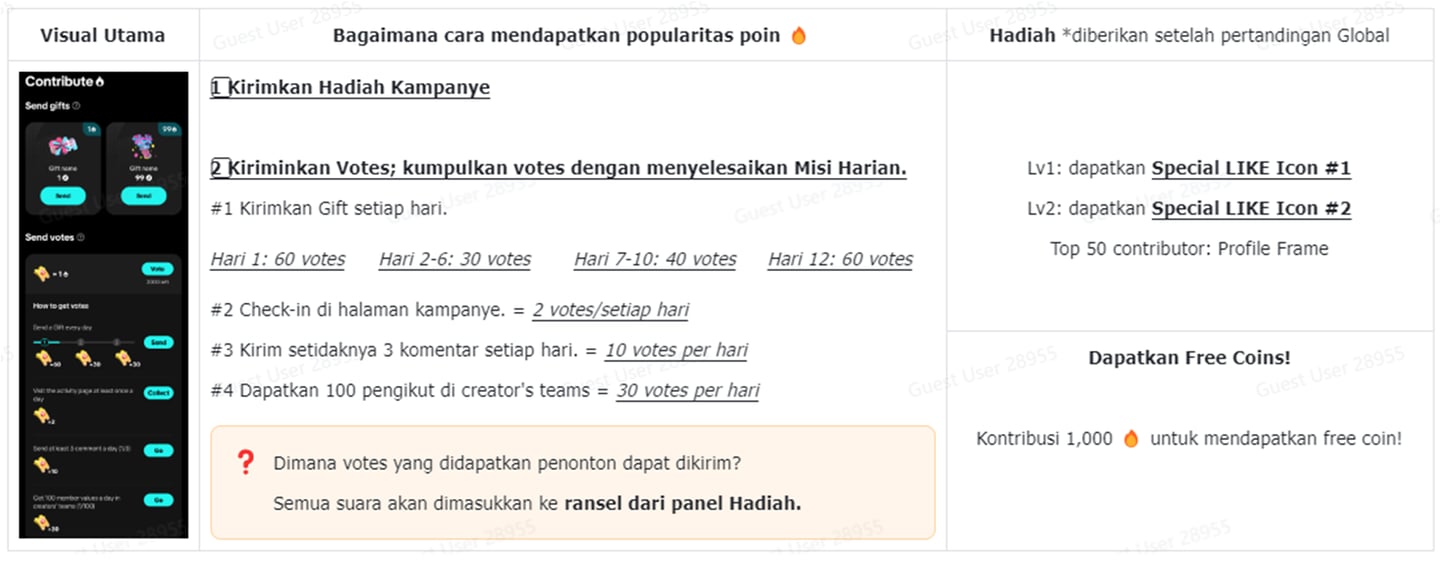Tap Collect for the activity page visit
The width and height of the screenshot is (1440, 564).
(158, 393)
